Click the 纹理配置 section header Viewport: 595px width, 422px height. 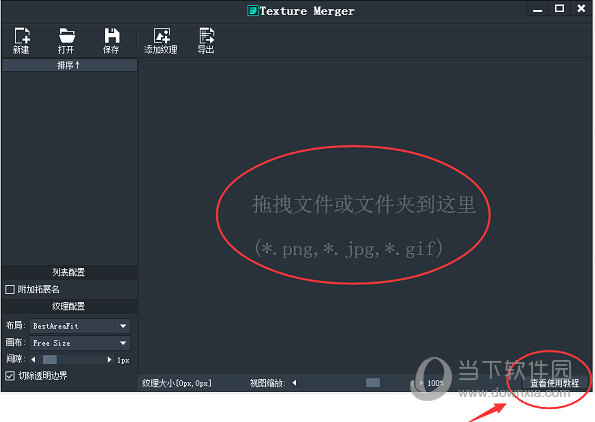69,306
